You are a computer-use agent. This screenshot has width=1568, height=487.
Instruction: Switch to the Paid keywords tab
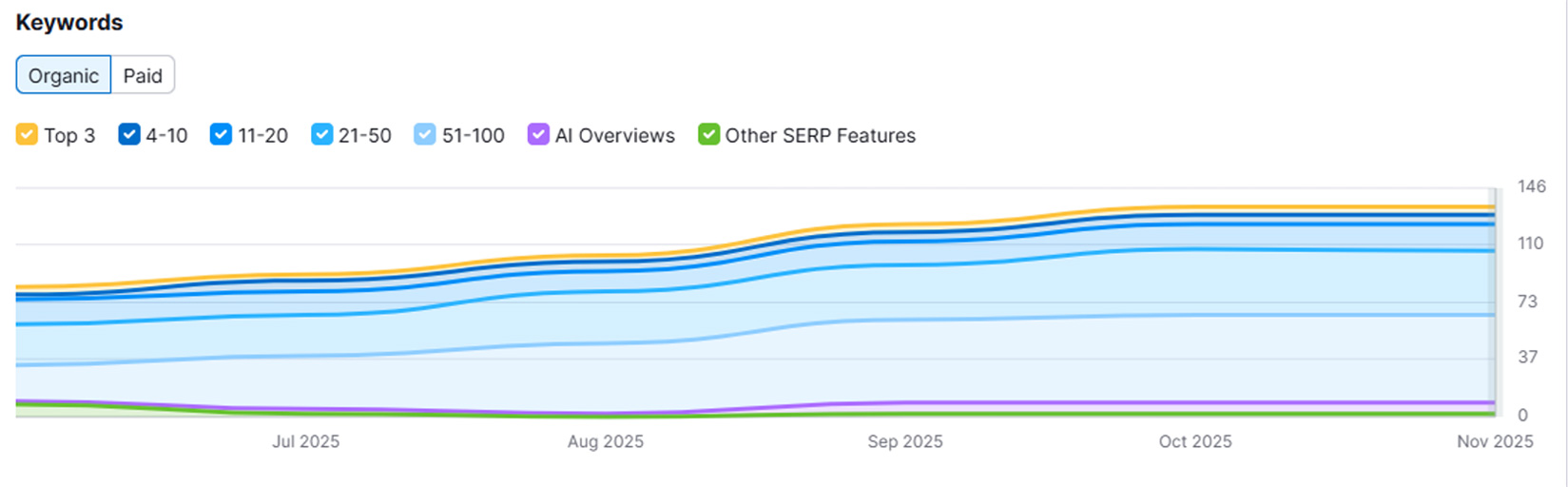pyautogui.click(x=143, y=76)
